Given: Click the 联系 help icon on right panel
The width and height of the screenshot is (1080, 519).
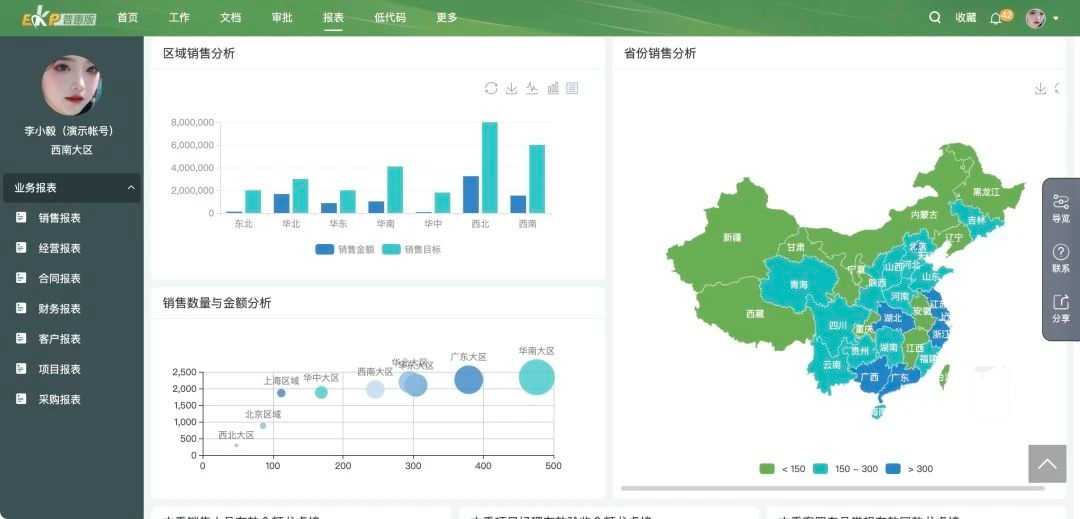Looking at the screenshot, I should [x=1061, y=252].
